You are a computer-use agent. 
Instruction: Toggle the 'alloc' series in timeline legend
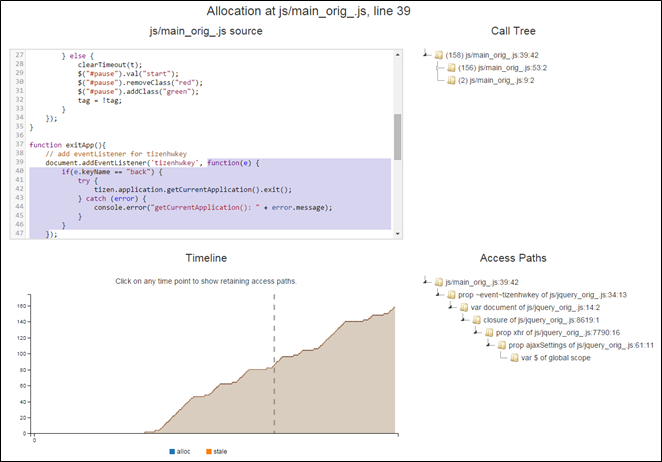(x=184, y=452)
